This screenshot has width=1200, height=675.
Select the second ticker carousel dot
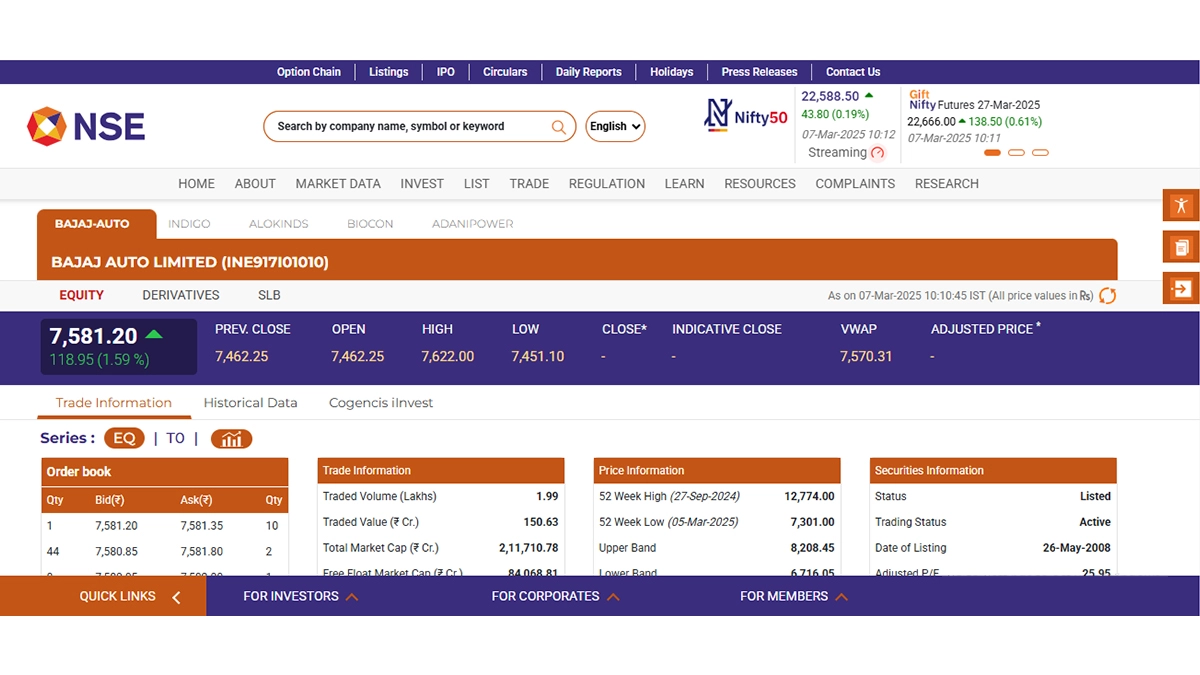coord(1016,153)
